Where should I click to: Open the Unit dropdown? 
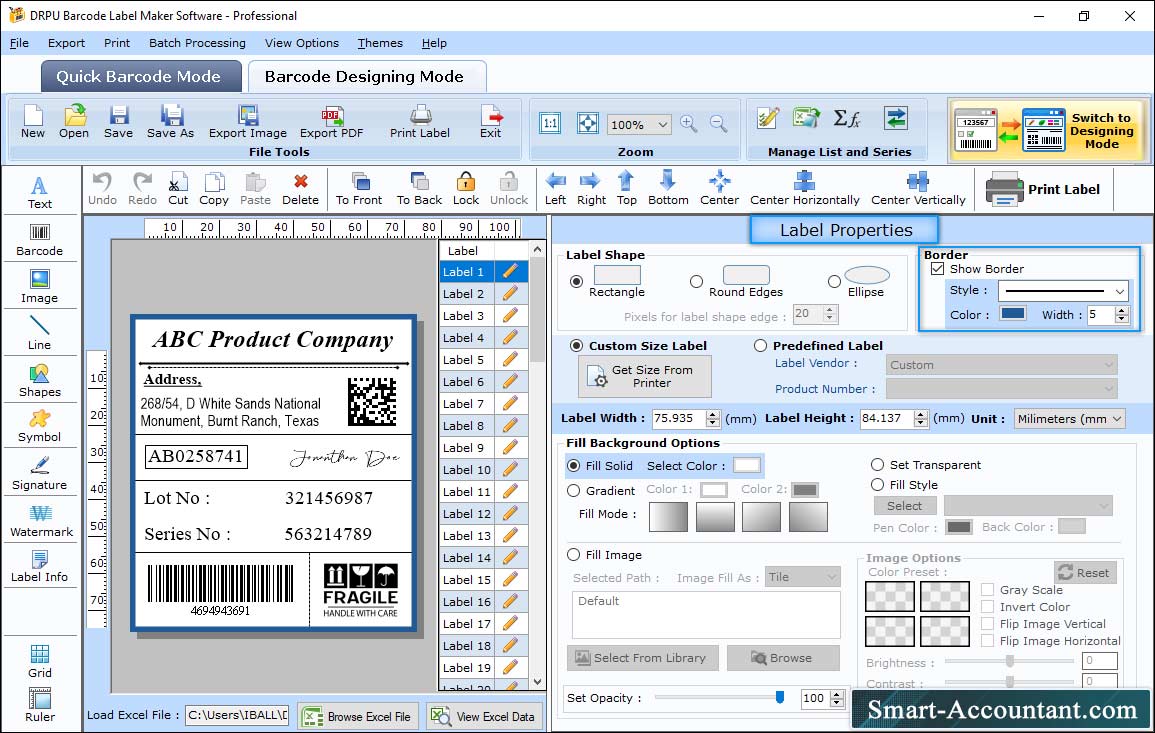[1069, 418]
